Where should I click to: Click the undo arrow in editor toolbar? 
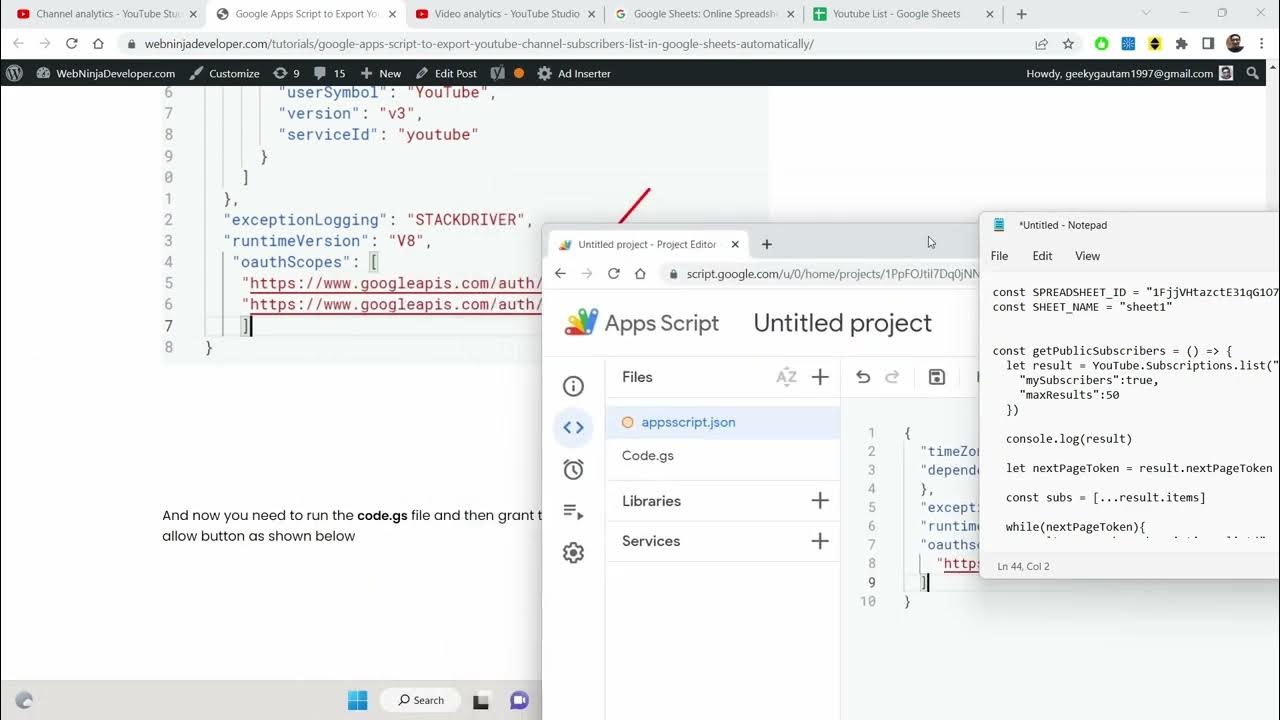[x=863, y=377]
